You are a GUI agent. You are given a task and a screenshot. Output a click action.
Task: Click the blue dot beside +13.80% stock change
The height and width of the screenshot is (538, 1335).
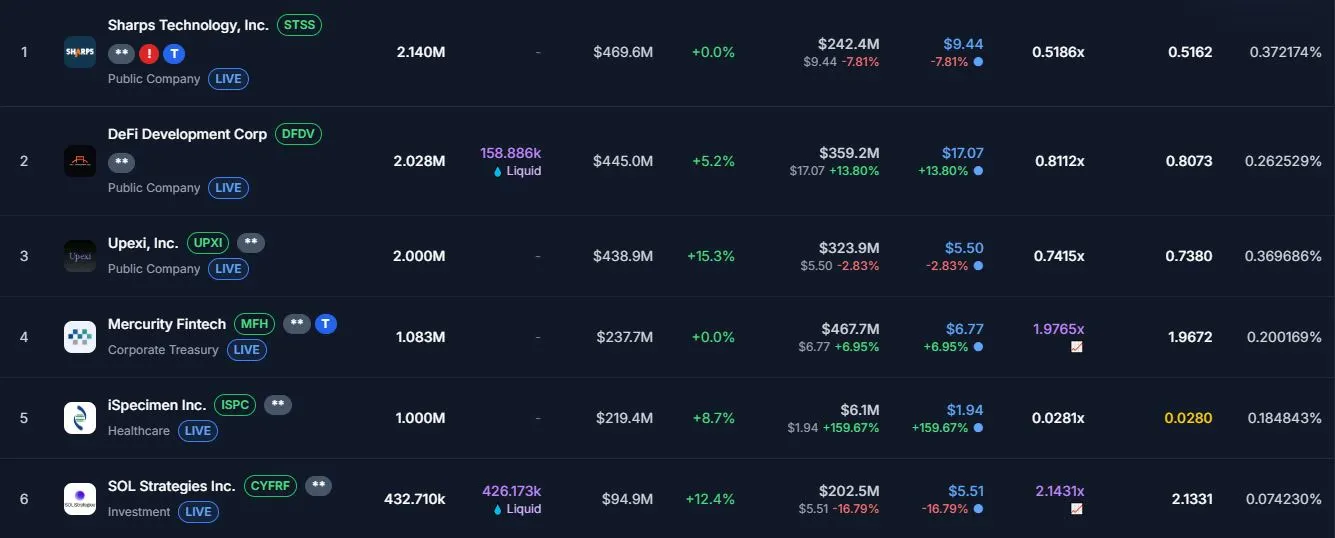coord(978,171)
